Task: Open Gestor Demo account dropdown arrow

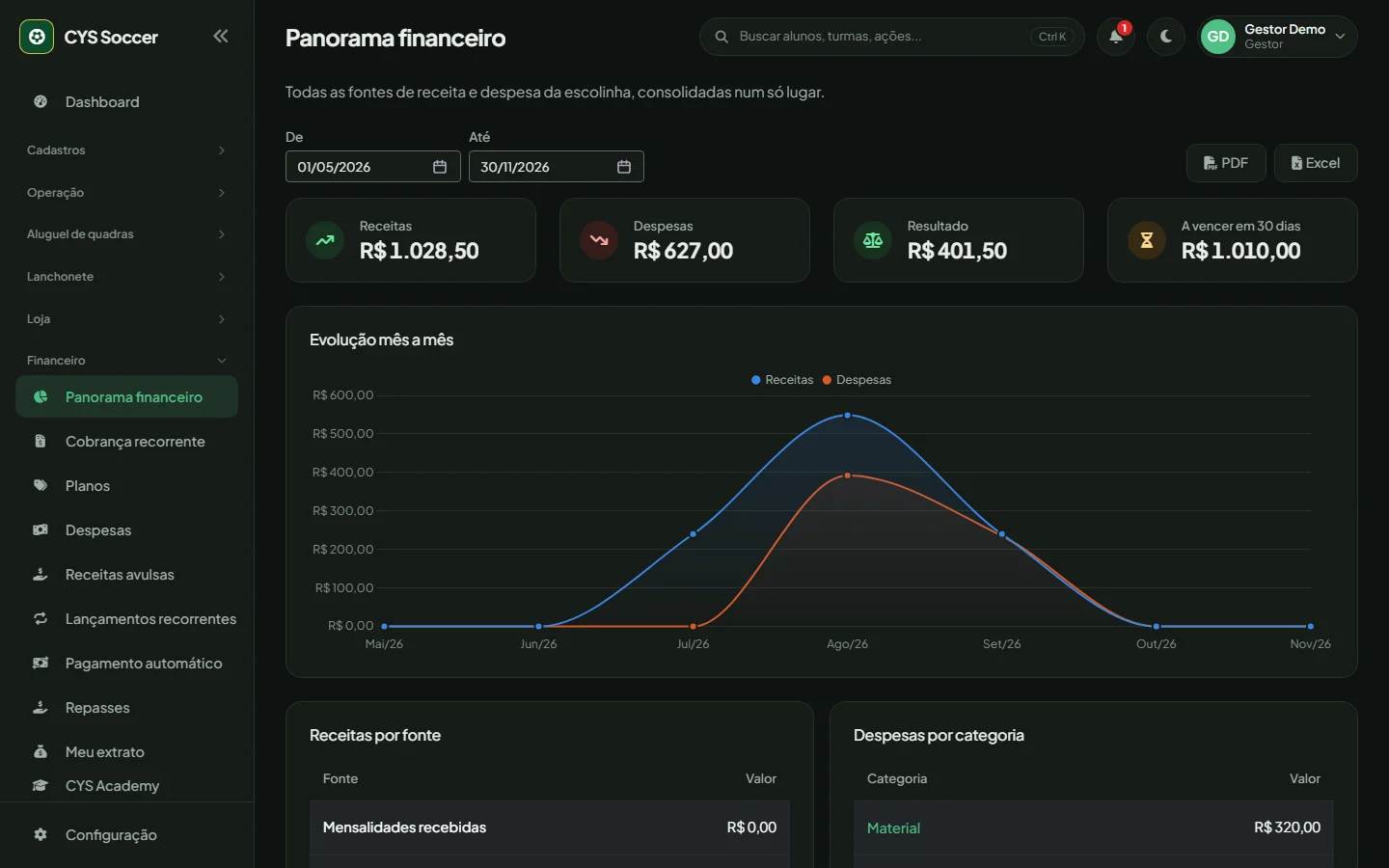Action: point(1340,37)
